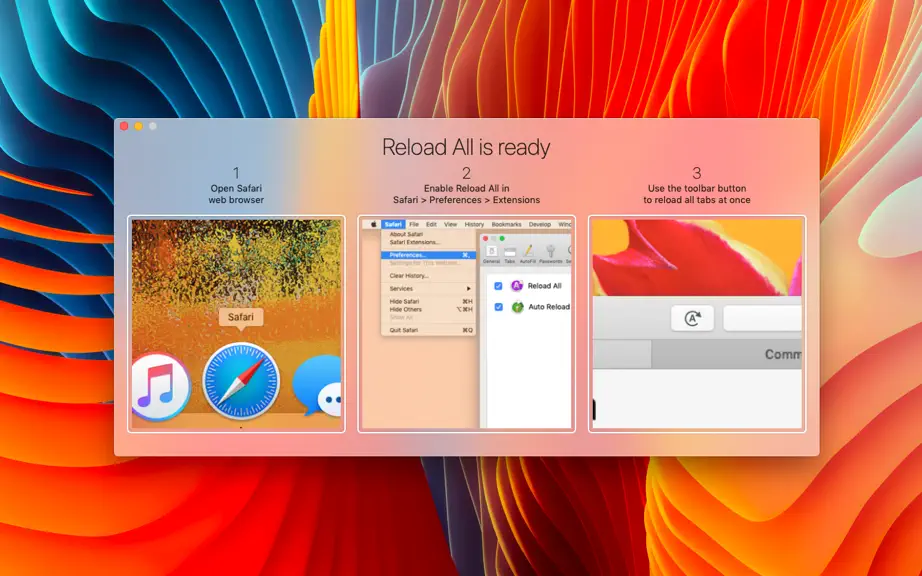The height and width of the screenshot is (576, 922).
Task: Click the Messages speech bubble icon in step 1 image
Action: [x=318, y=387]
